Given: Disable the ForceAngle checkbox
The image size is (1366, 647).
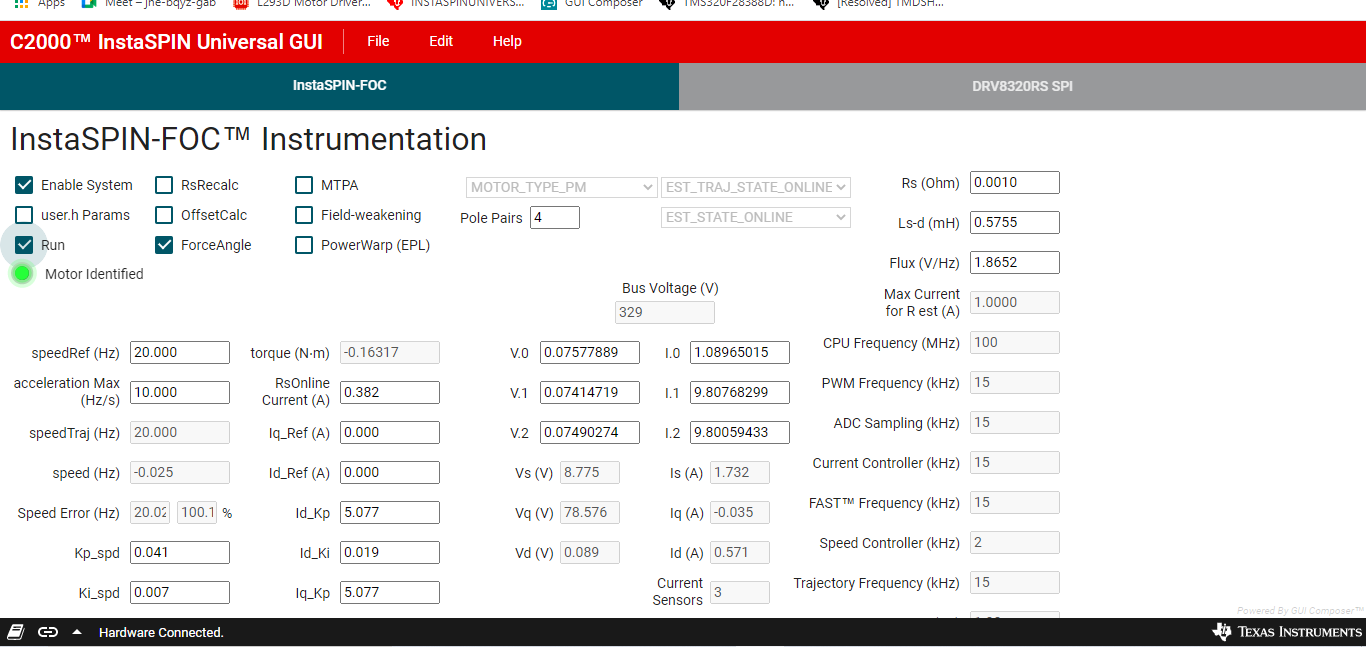Looking at the screenshot, I should [x=164, y=245].
